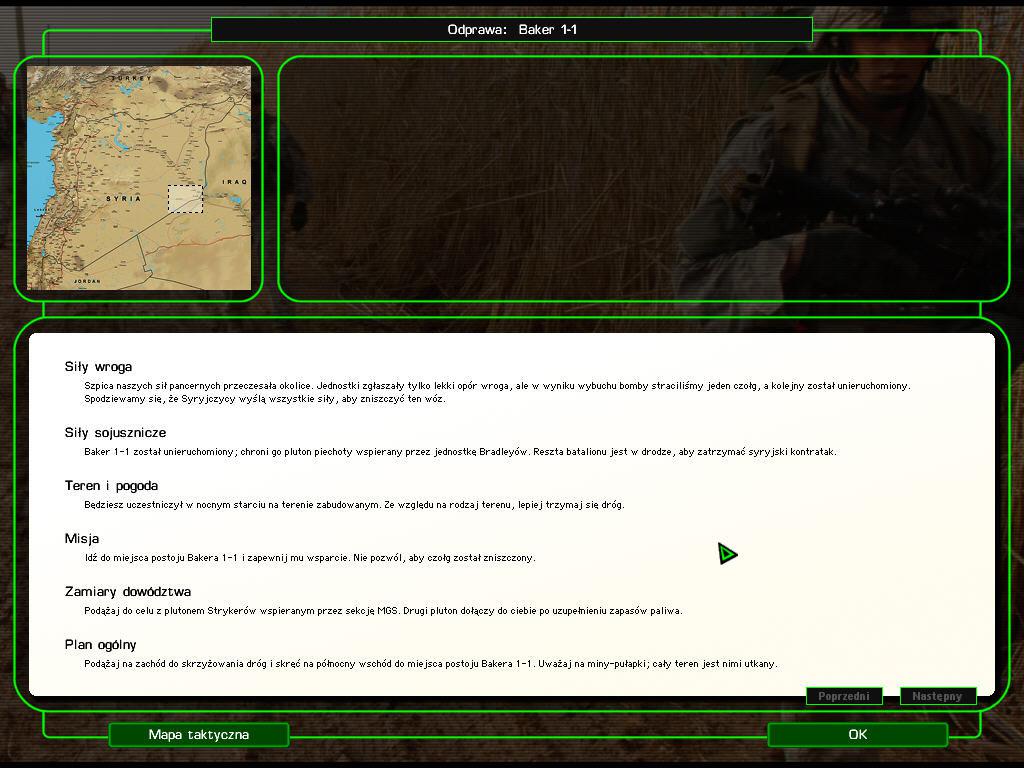
Task: Click the line starting 'Szpica naszych sił pancernych'
Action: click(497, 386)
